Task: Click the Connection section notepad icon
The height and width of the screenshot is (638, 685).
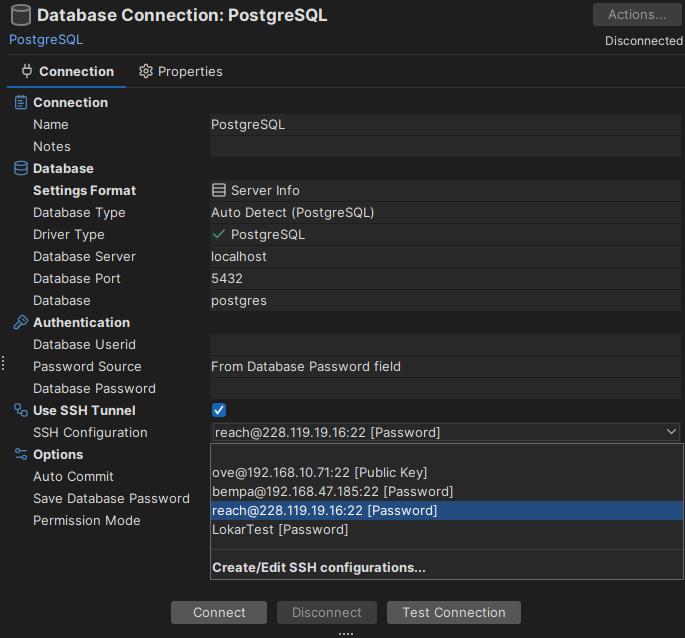Action: [x=21, y=102]
